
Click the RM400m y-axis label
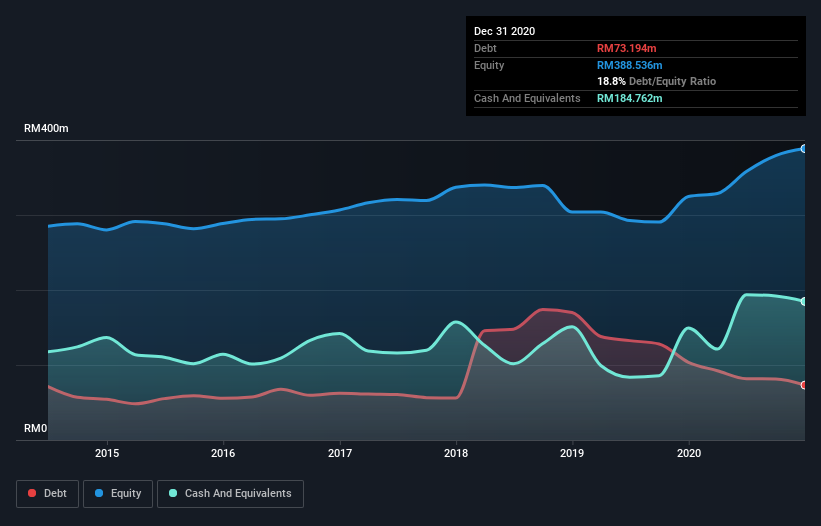(x=46, y=128)
